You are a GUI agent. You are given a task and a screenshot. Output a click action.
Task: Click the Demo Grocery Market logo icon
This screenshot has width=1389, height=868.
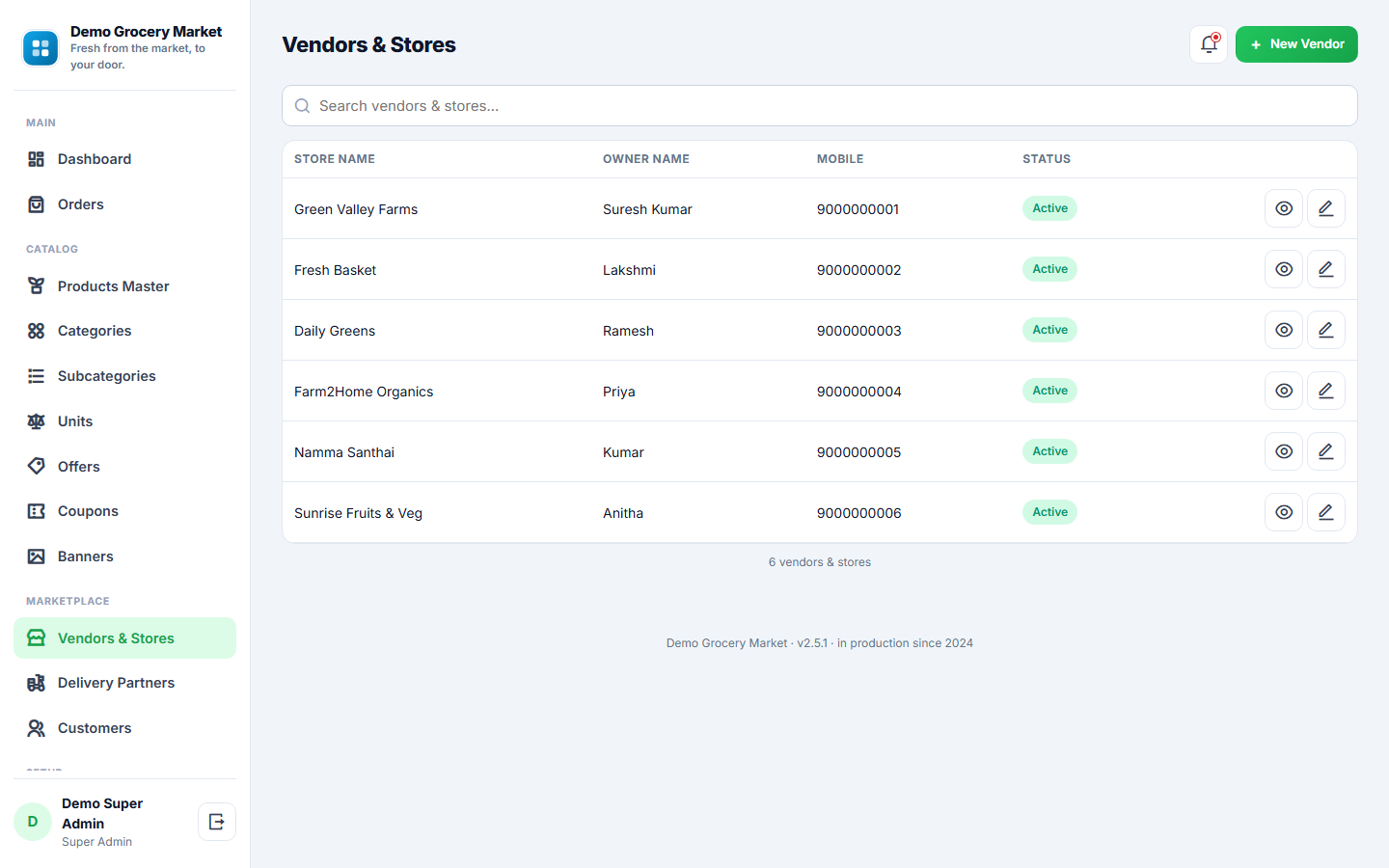[41, 48]
